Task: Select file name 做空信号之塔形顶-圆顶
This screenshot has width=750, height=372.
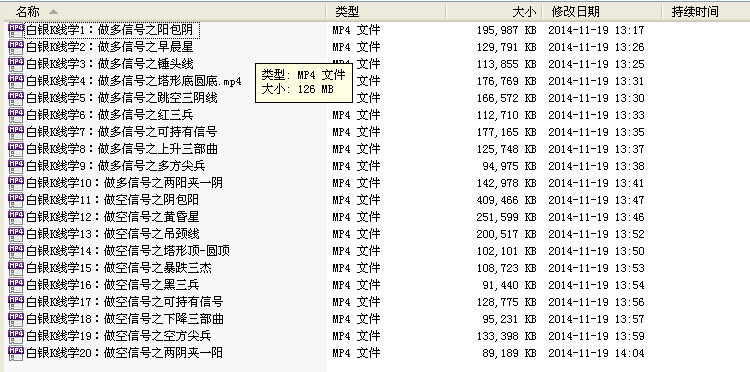Action: click(x=166, y=251)
